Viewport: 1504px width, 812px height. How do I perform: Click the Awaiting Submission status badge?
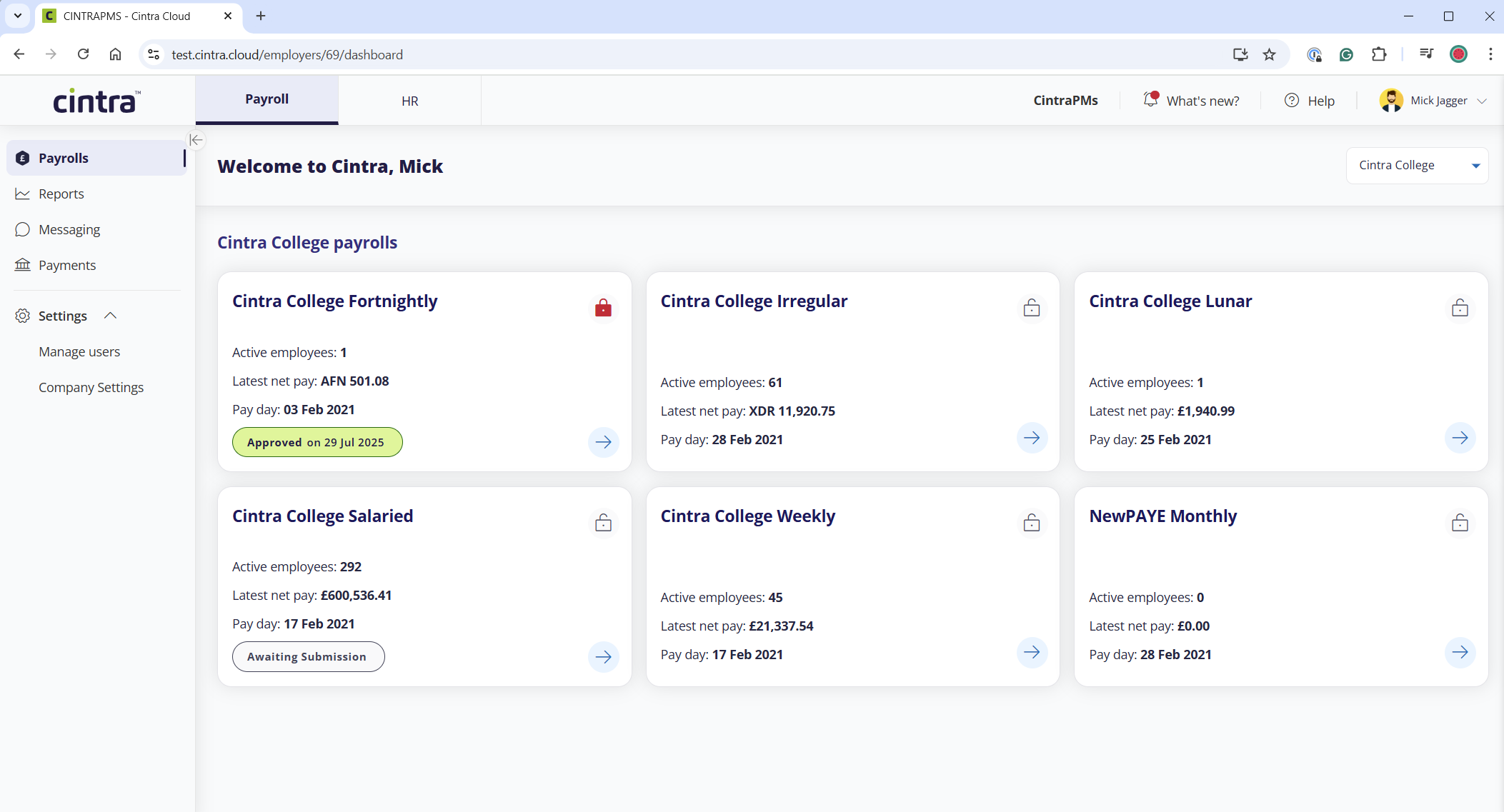point(308,656)
